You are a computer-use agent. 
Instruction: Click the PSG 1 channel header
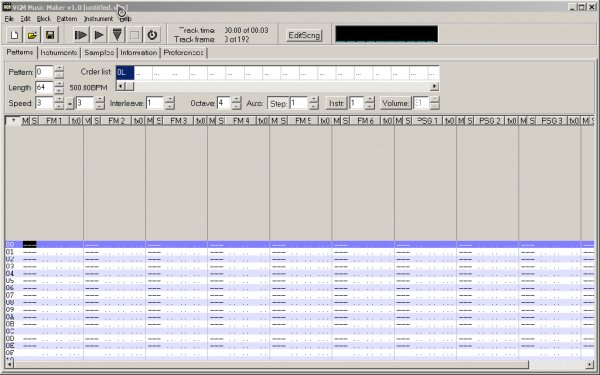[x=427, y=121]
